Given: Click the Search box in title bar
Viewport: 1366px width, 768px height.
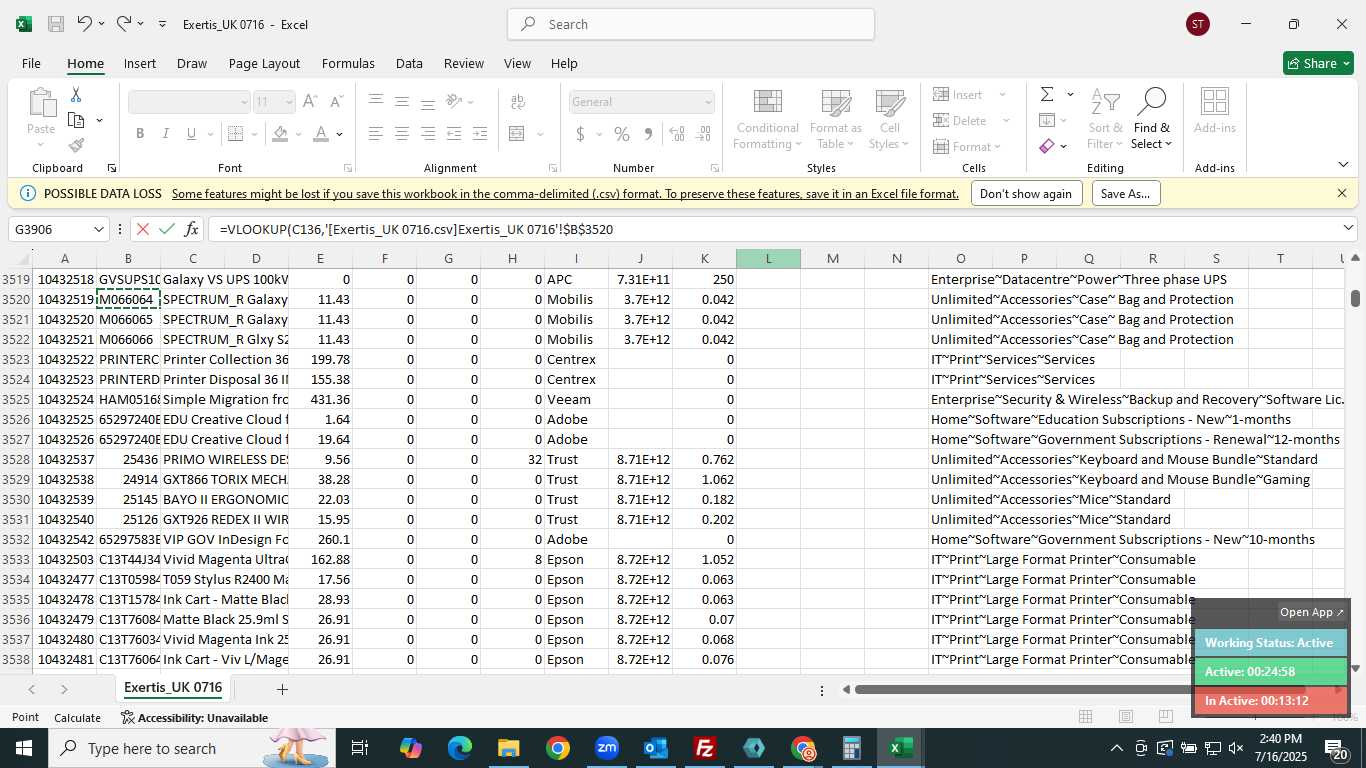Looking at the screenshot, I should coord(691,24).
